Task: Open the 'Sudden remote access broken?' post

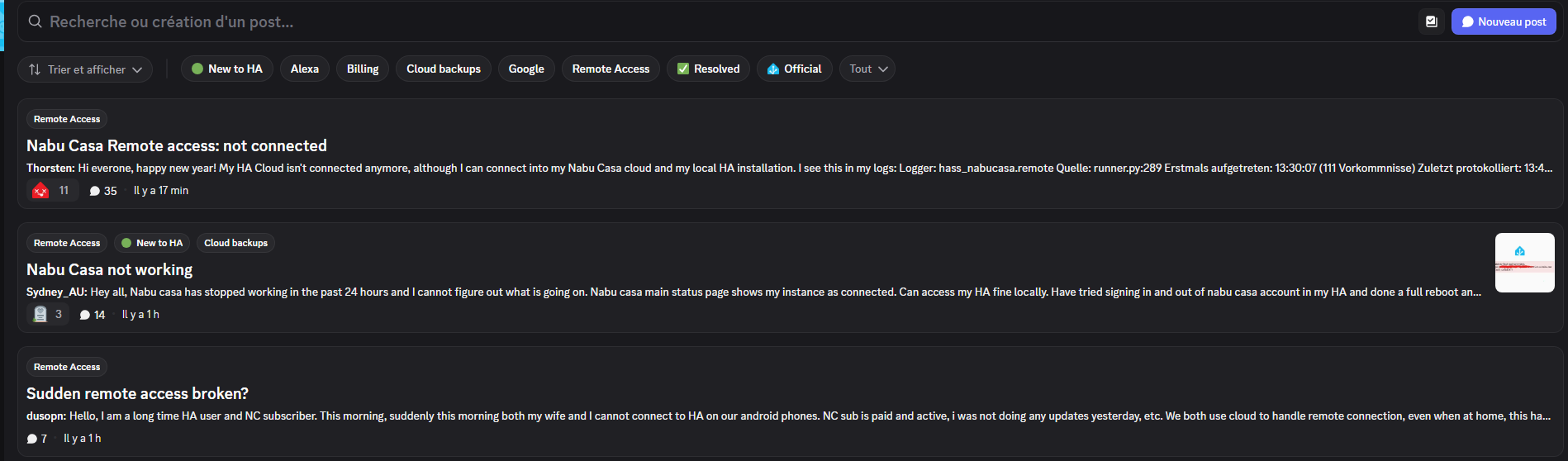Action: (x=137, y=393)
